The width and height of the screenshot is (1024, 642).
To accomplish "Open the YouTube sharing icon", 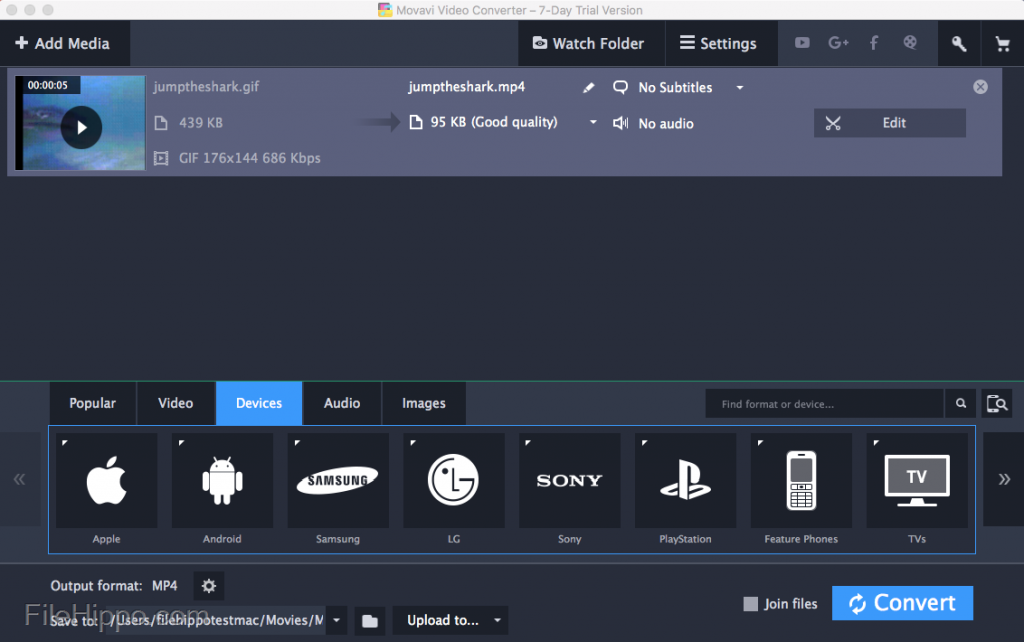I will click(x=802, y=43).
